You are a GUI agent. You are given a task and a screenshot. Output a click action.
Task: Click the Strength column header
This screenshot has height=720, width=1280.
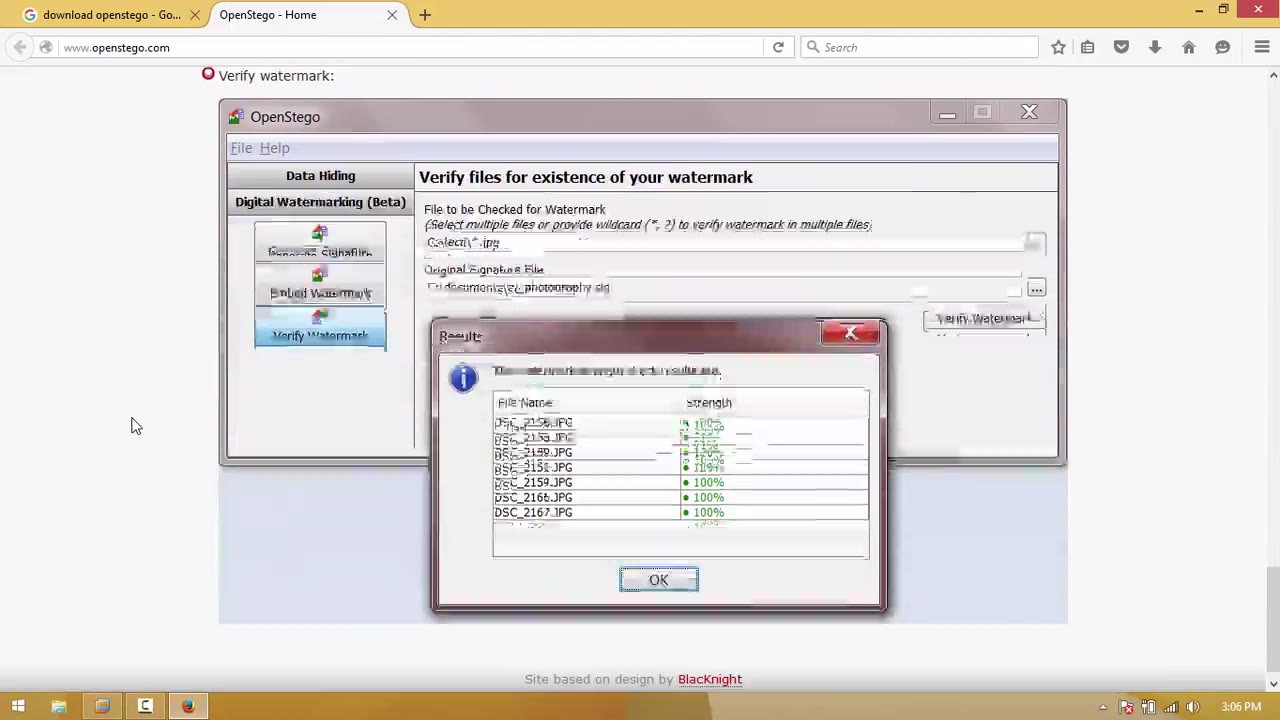(709, 403)
